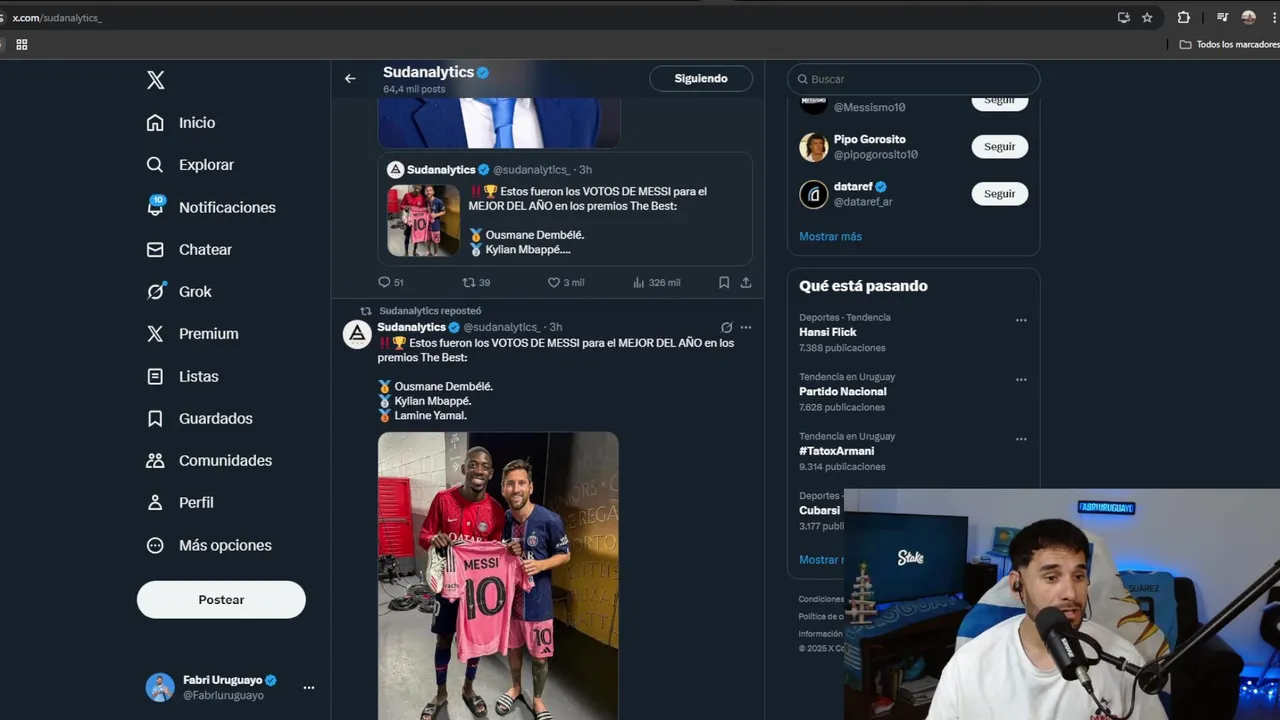Viewport: 1280px width, 720px height.
Task: Bookmark this page with the browser star
Action: [x=1147, y=17]
